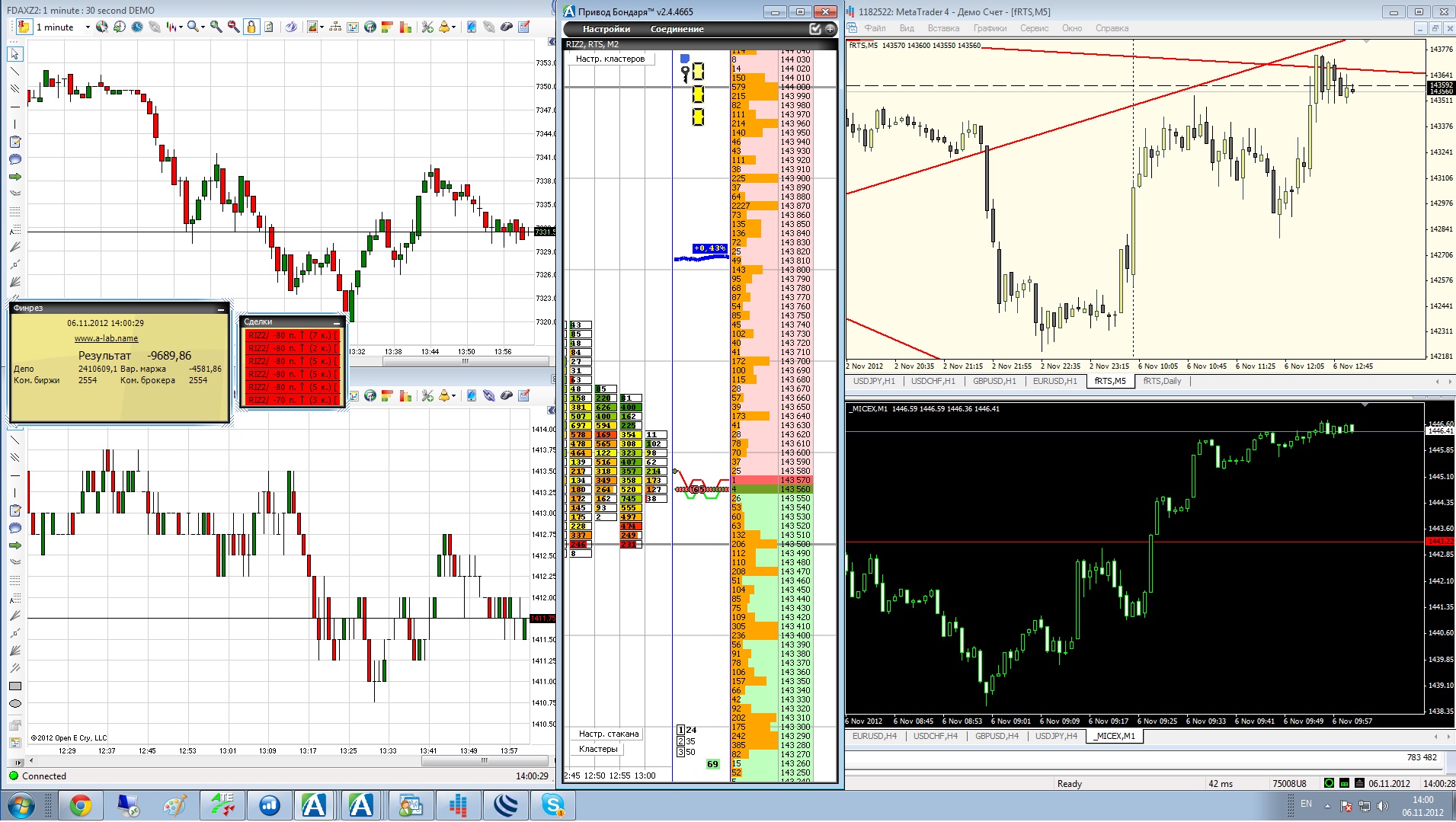
Task: Open Файл menu in MetaTrader 4
Action: click(875, 28)
